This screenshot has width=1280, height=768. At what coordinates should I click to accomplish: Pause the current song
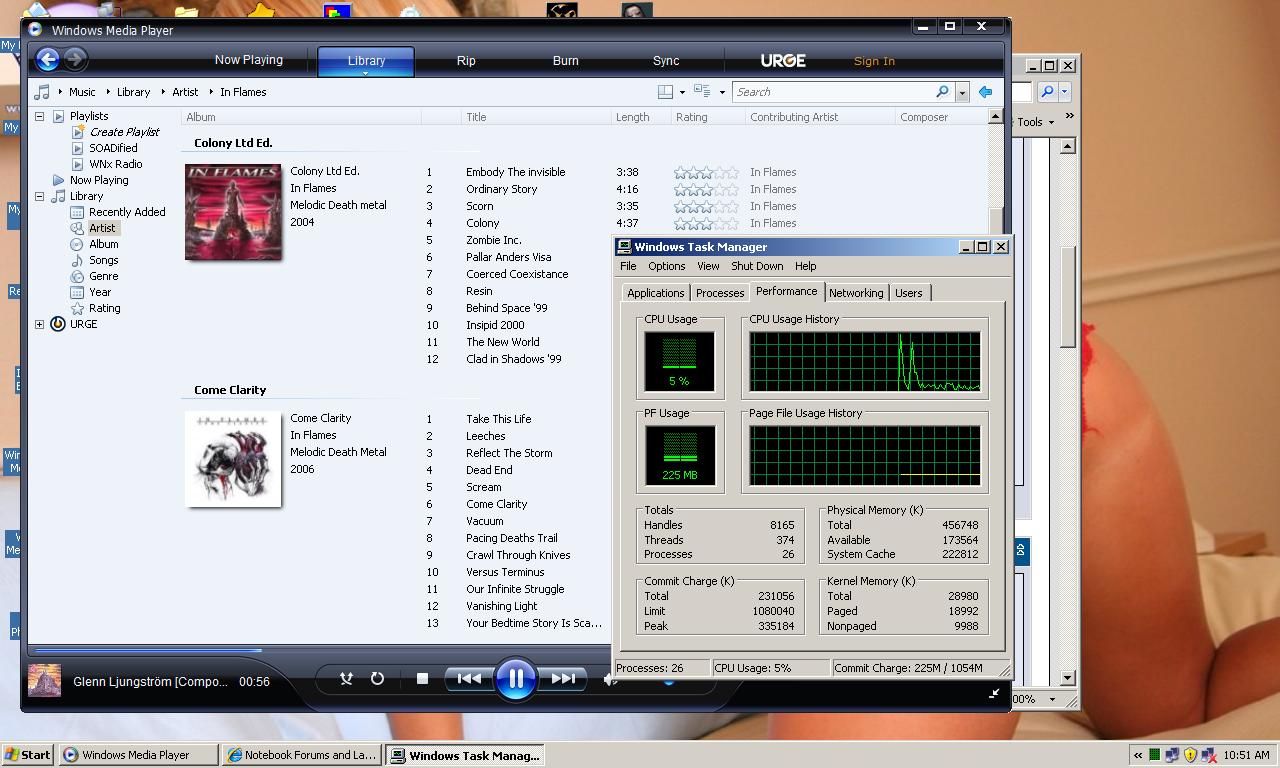tap(516, 678)
